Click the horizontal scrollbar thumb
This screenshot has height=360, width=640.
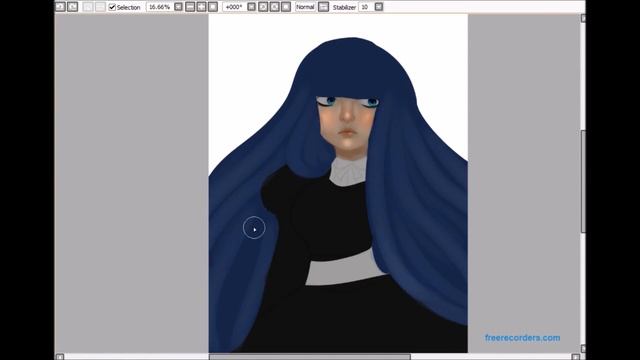310,357
